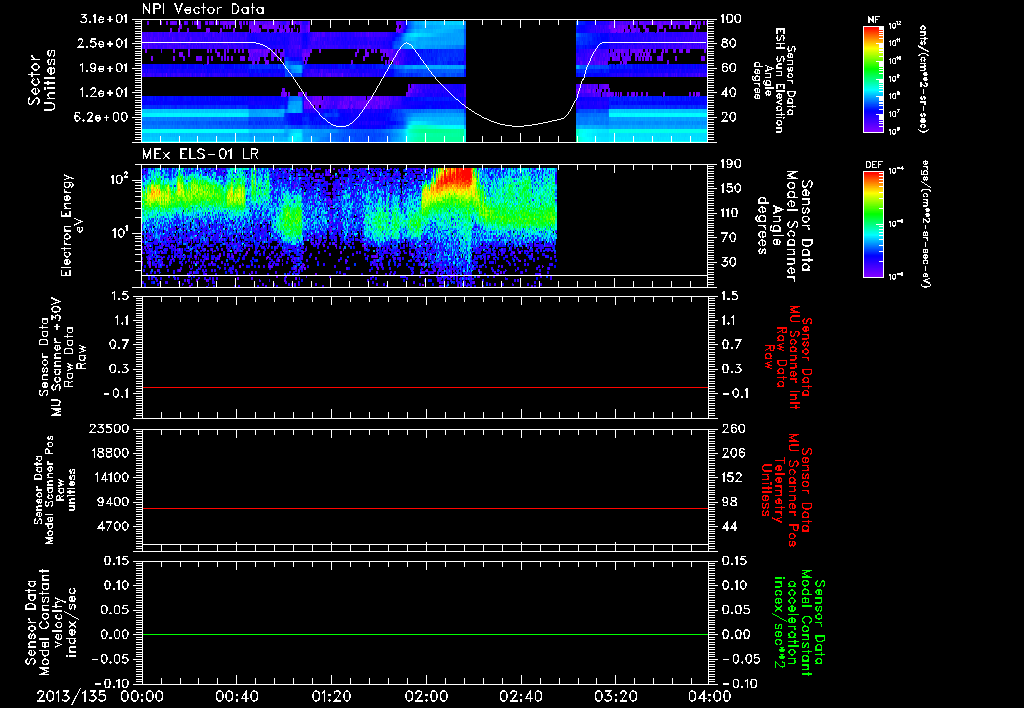The width and height of the screenshot is (1024, 708).
Task: Click the cnts/(cm**2-sr-sec) unit label
Action: [x=923, y=79]
